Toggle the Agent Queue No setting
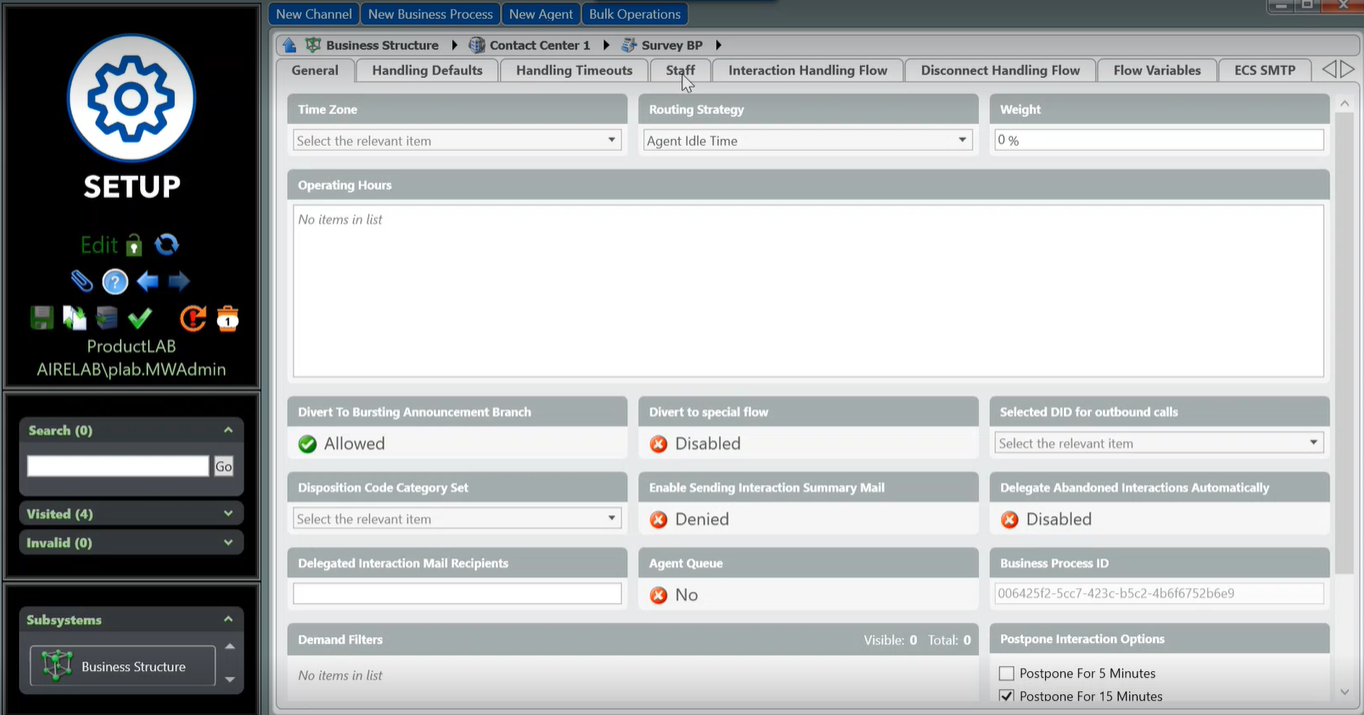 point(659,595)
